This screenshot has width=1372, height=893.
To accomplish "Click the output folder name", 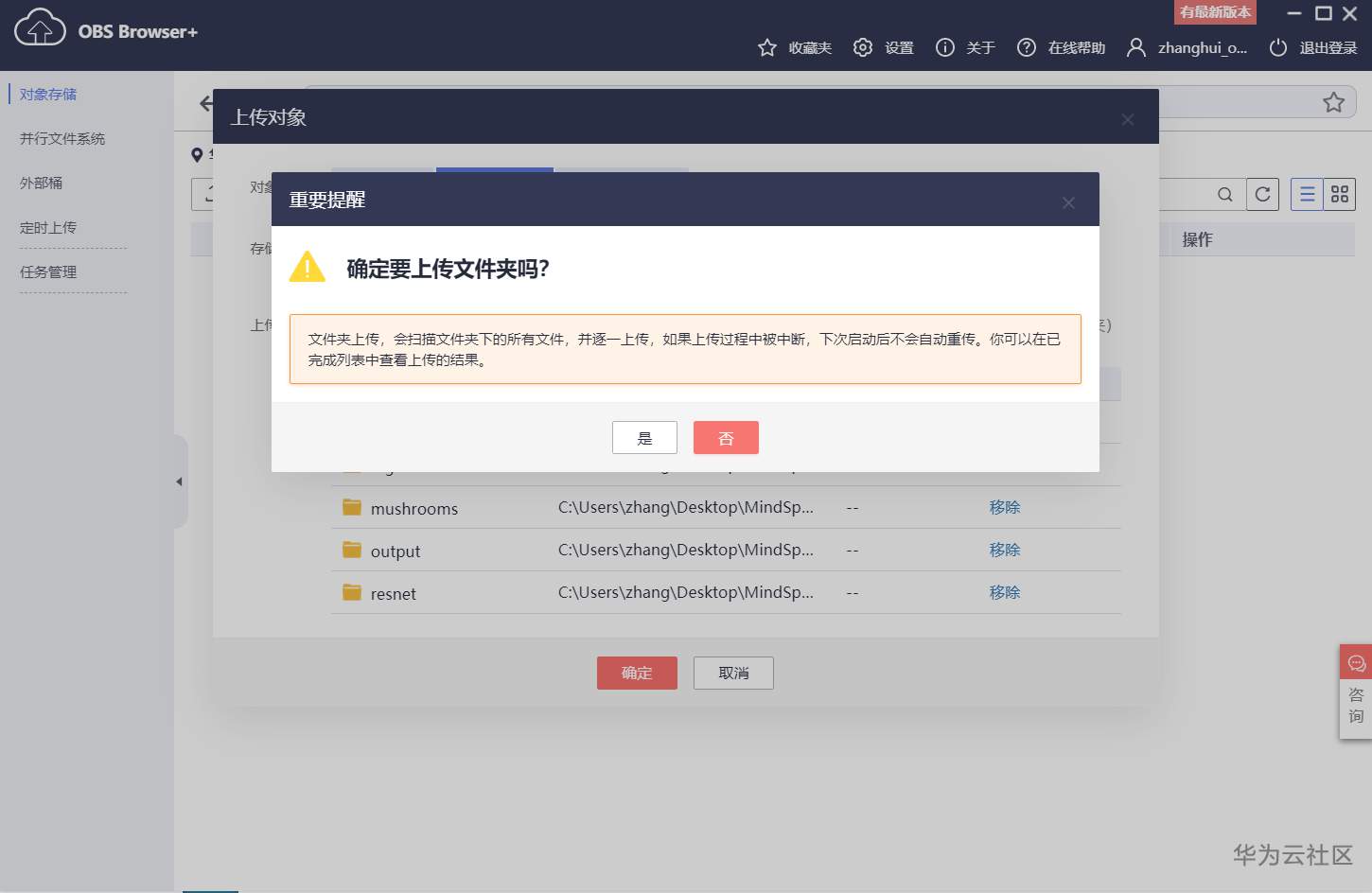I will [x=396, y=552].
